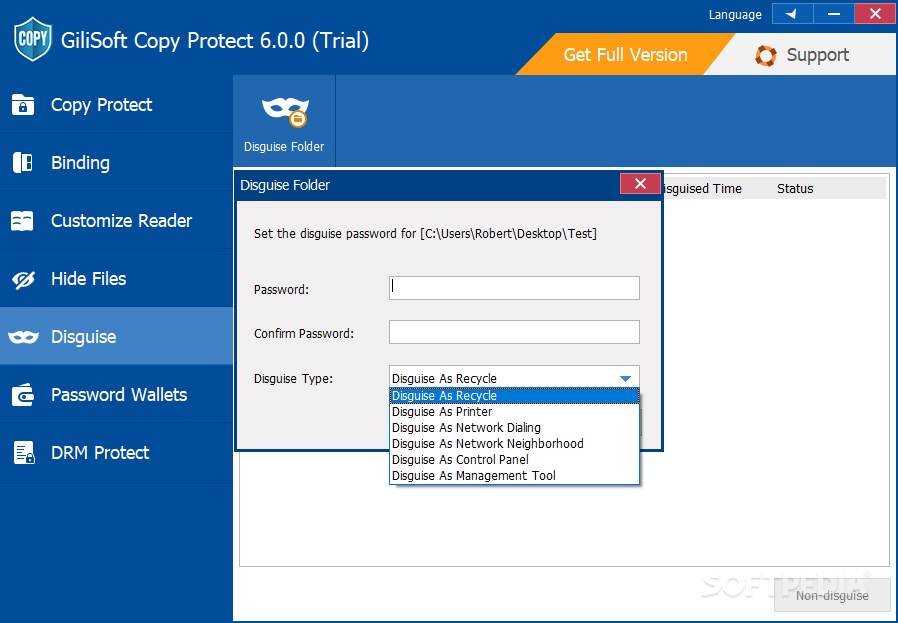Select Disguise As Network Dialing option
The width and height of the screenshot is (898, 623).
514,428
